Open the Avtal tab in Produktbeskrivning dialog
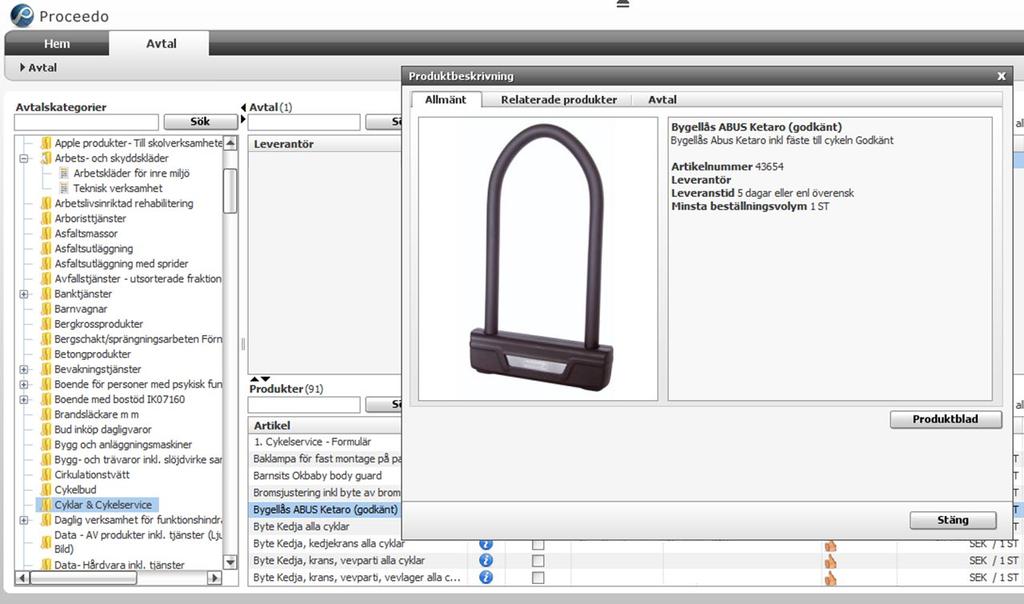The width and height of the screenshot is (1024, 604). click(662, 100)
